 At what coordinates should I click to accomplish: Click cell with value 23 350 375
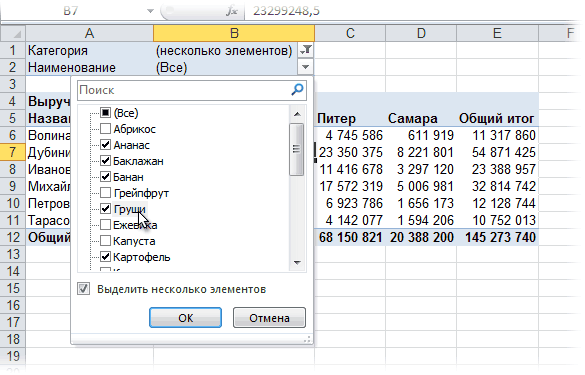tap(350, 152)
